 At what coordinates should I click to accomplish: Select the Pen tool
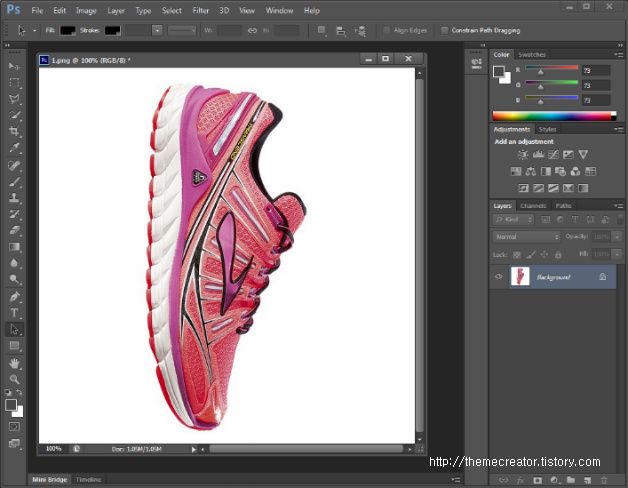[14, 296]
